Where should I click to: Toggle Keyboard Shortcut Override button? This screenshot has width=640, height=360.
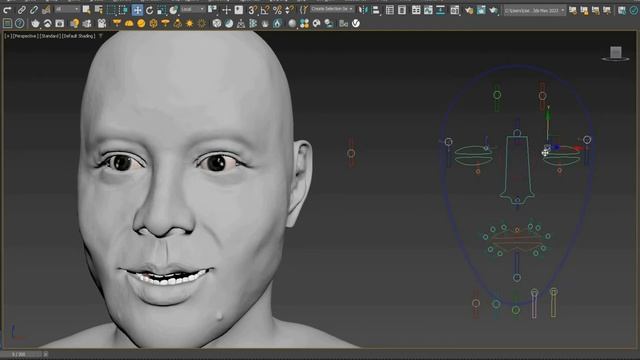pyautogui.click(x=239, y=10)
